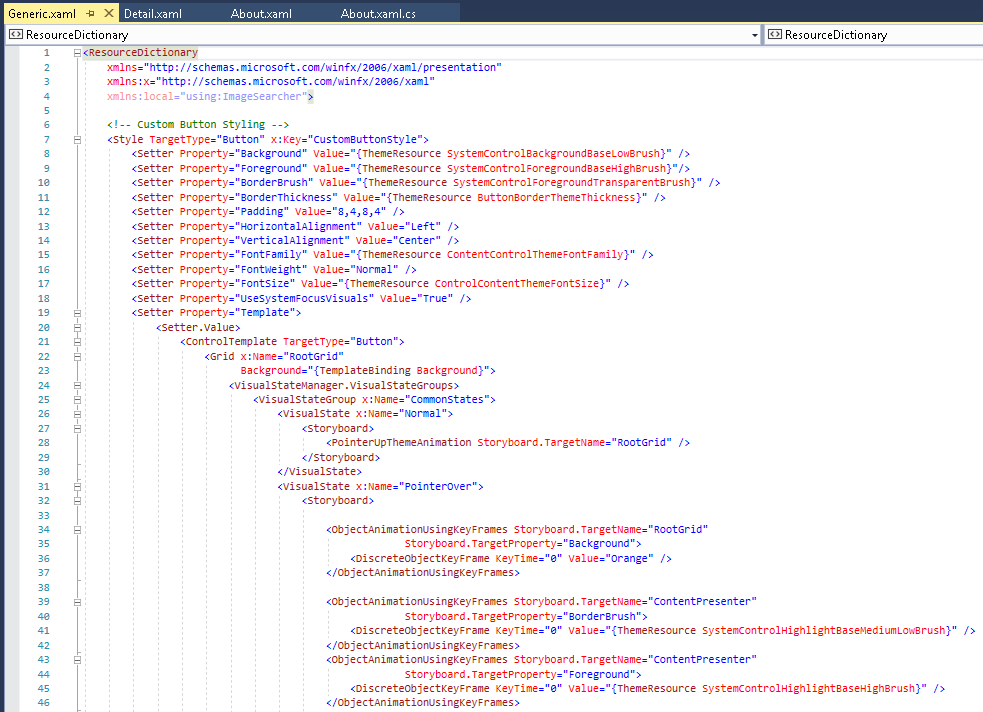983x712 pixels.
Task: Click ControlContentThemeFontSize on line 17
Action: click(x=517, y=283)
